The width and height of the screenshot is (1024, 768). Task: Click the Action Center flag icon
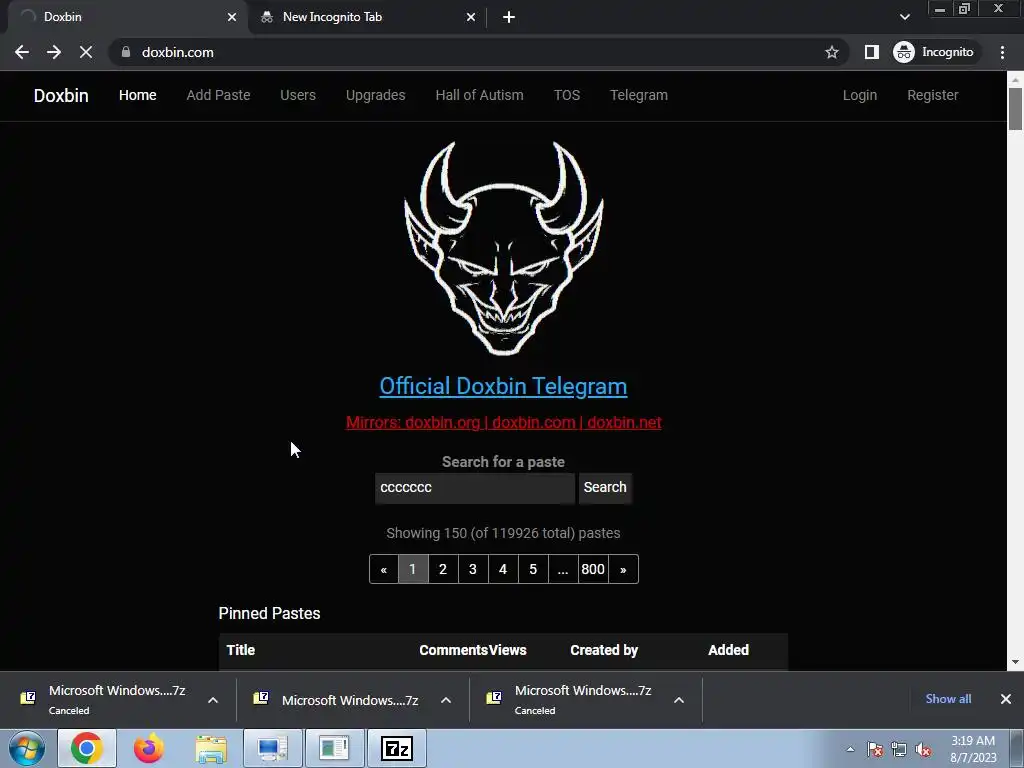point(875,749)
